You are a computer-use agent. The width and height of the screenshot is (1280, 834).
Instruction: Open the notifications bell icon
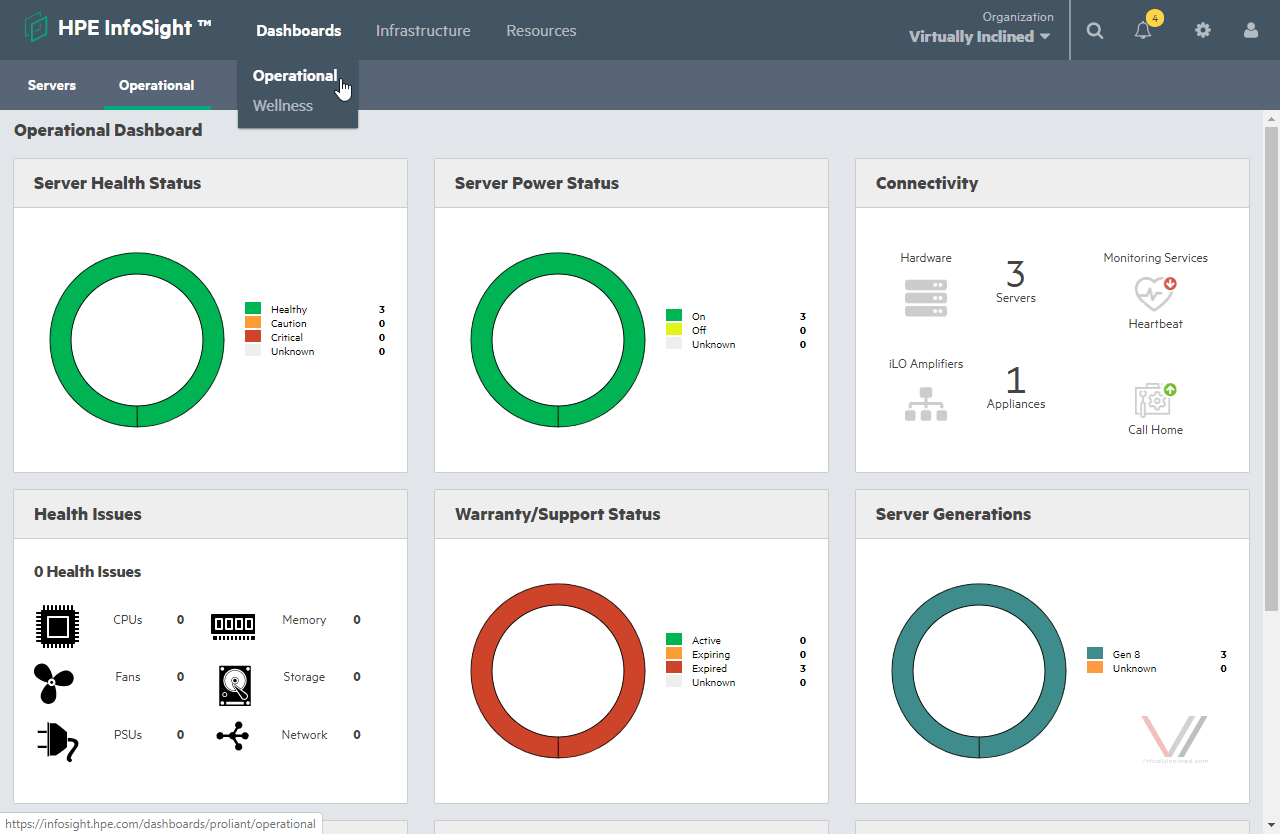pyautogui.click(x=1143, y=31)
